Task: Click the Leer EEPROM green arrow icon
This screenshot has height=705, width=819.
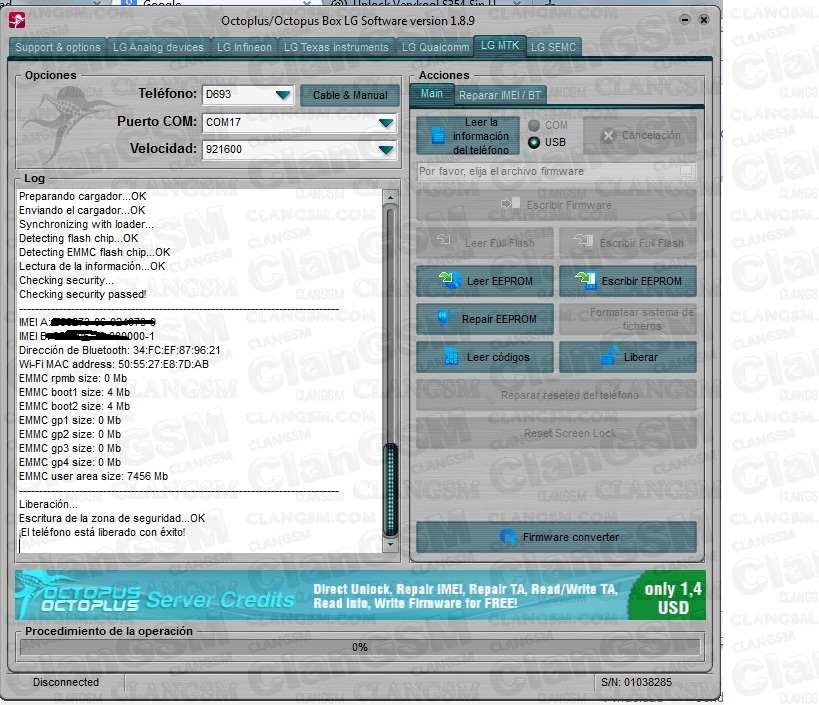Action: pyautogui.click(x=450, y=280)
